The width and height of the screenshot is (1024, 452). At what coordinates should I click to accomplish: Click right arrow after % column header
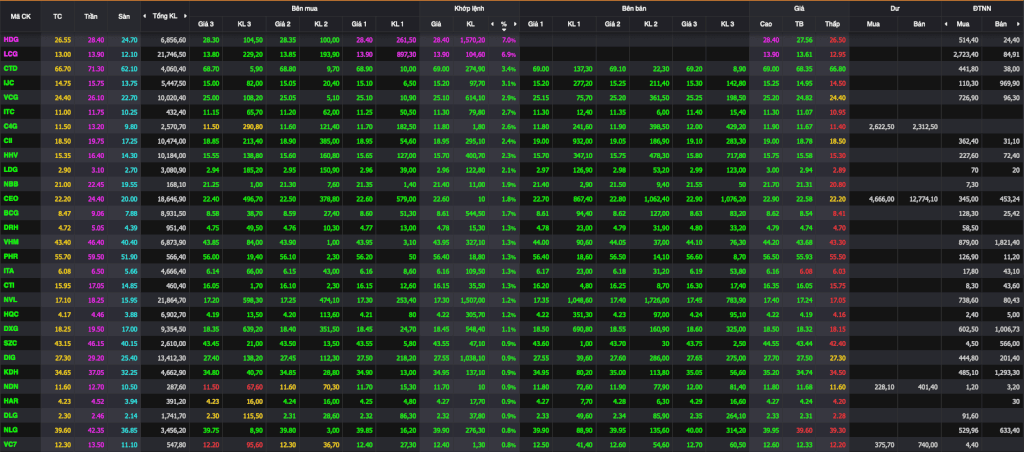coord(515,24)
